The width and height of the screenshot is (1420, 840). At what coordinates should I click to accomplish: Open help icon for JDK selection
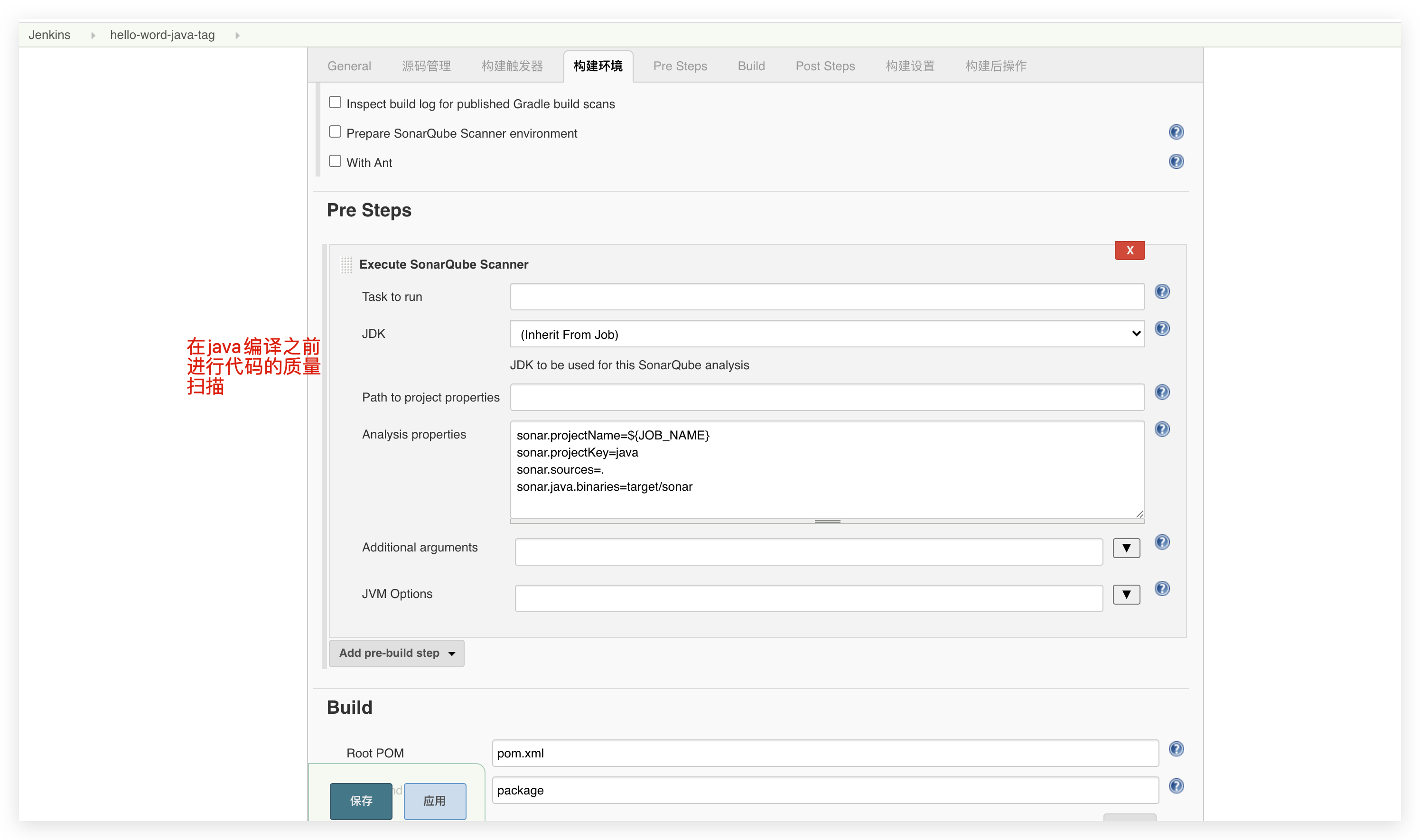[1161, 329]
